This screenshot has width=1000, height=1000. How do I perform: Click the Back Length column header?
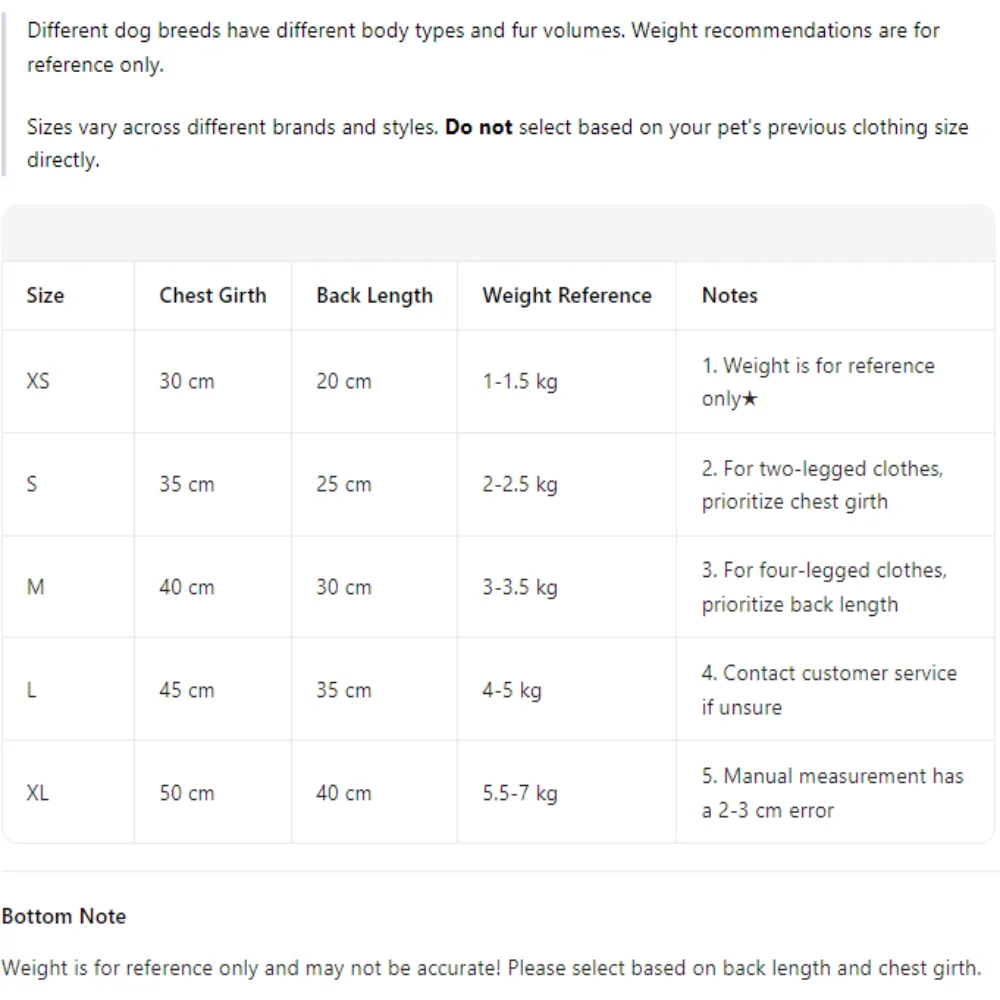(x=374, y=296)
